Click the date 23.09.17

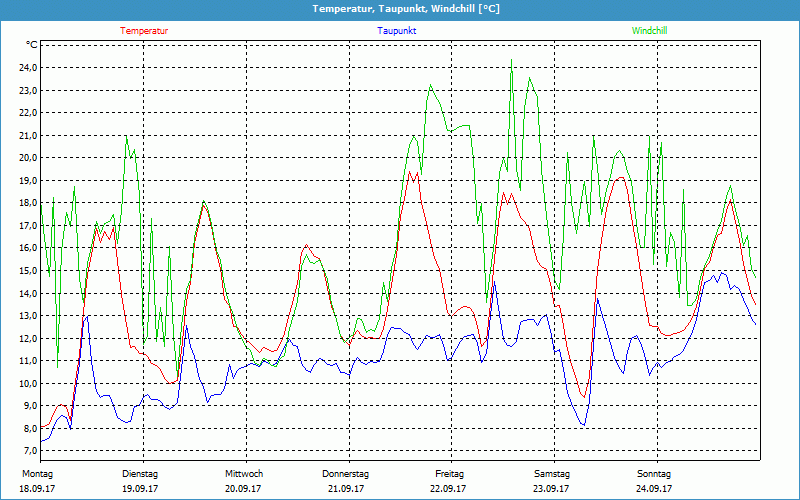[x=551, y=489]
